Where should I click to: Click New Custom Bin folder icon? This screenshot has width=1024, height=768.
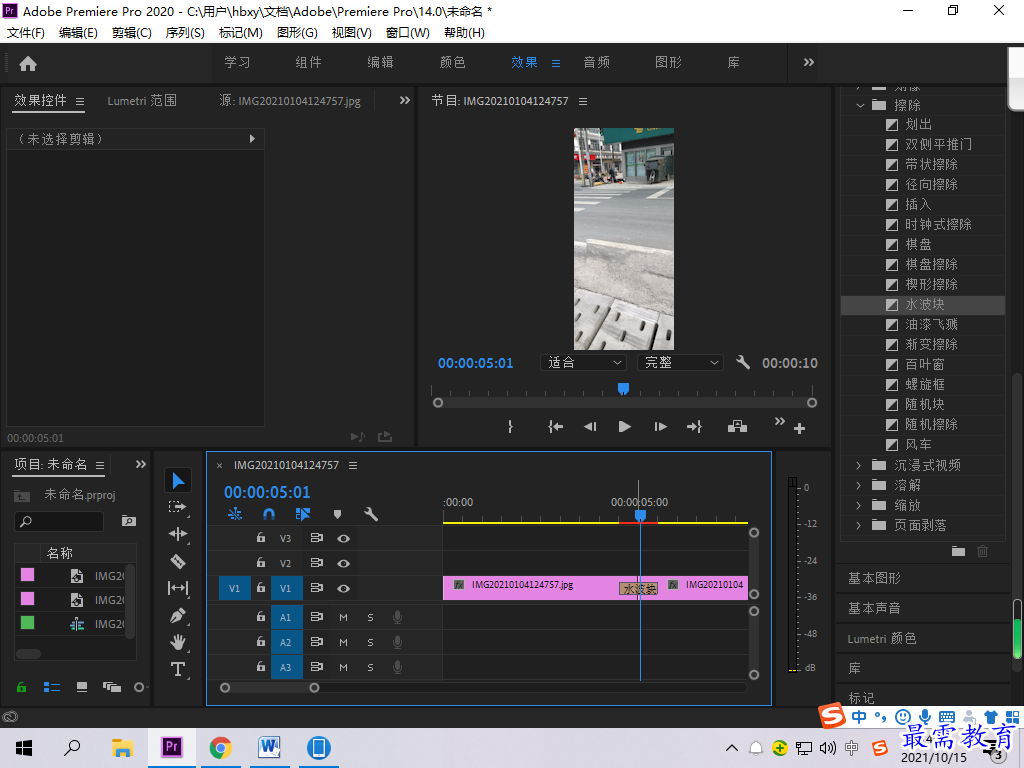tap(958, 551)
